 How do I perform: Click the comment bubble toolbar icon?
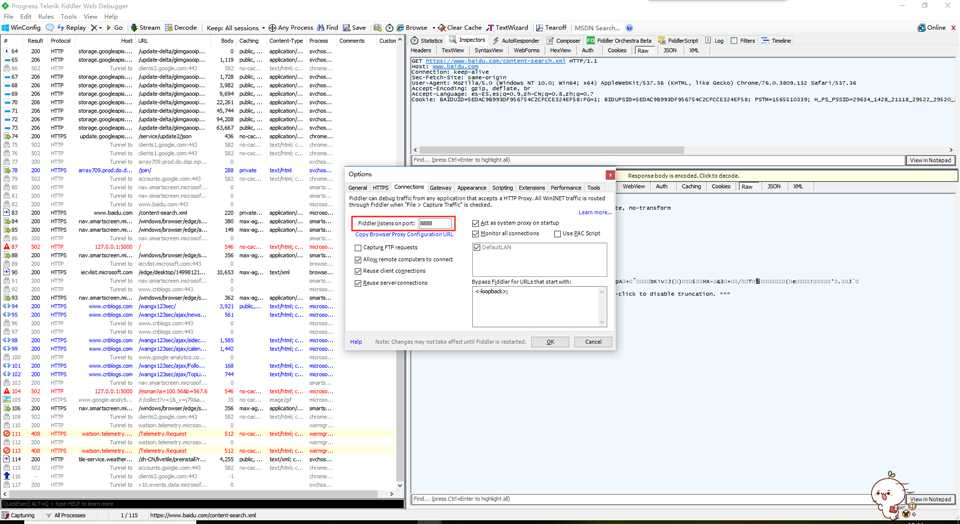click(x=50, y=28)
